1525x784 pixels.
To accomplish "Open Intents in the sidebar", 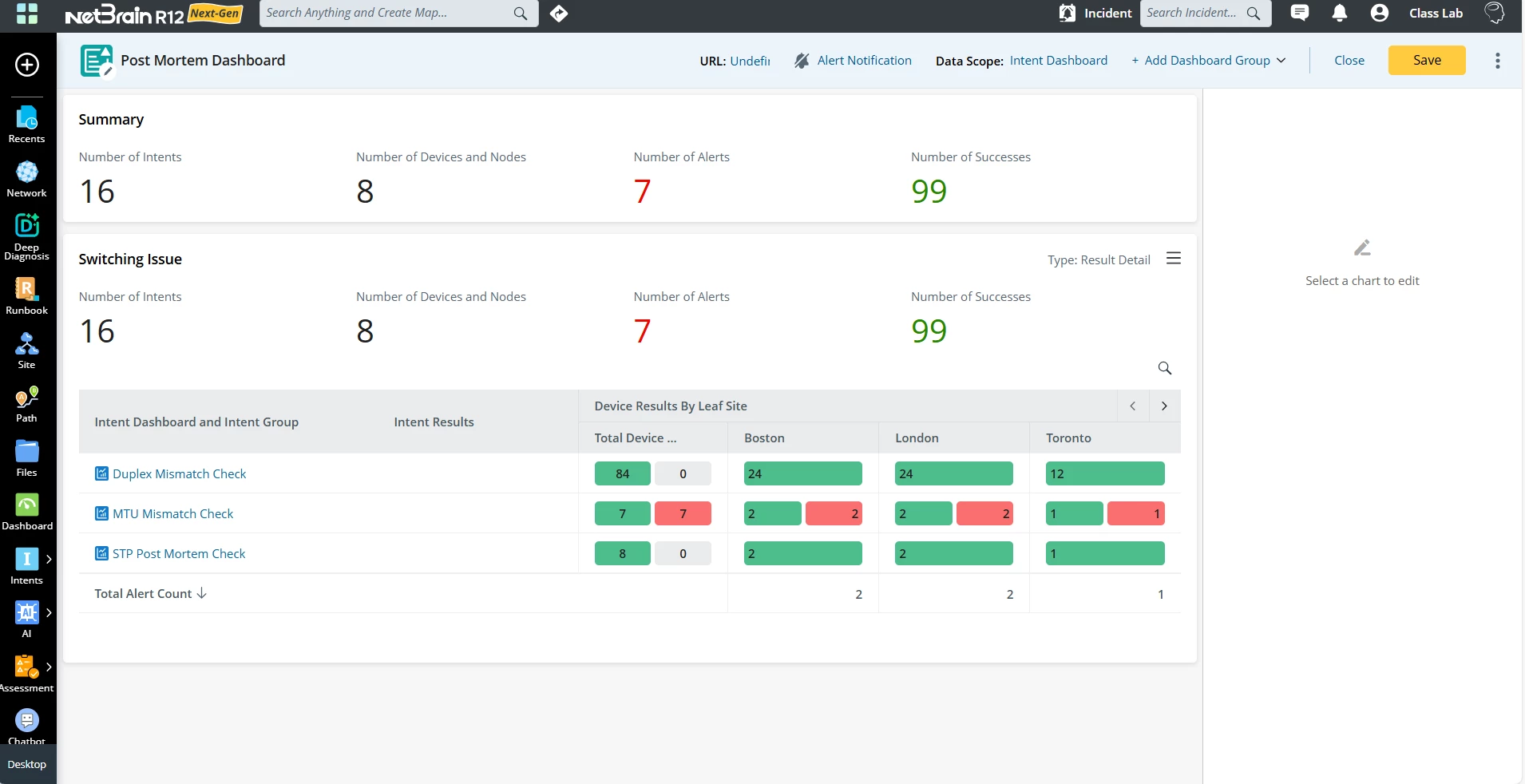I will [x=27, y=567].
